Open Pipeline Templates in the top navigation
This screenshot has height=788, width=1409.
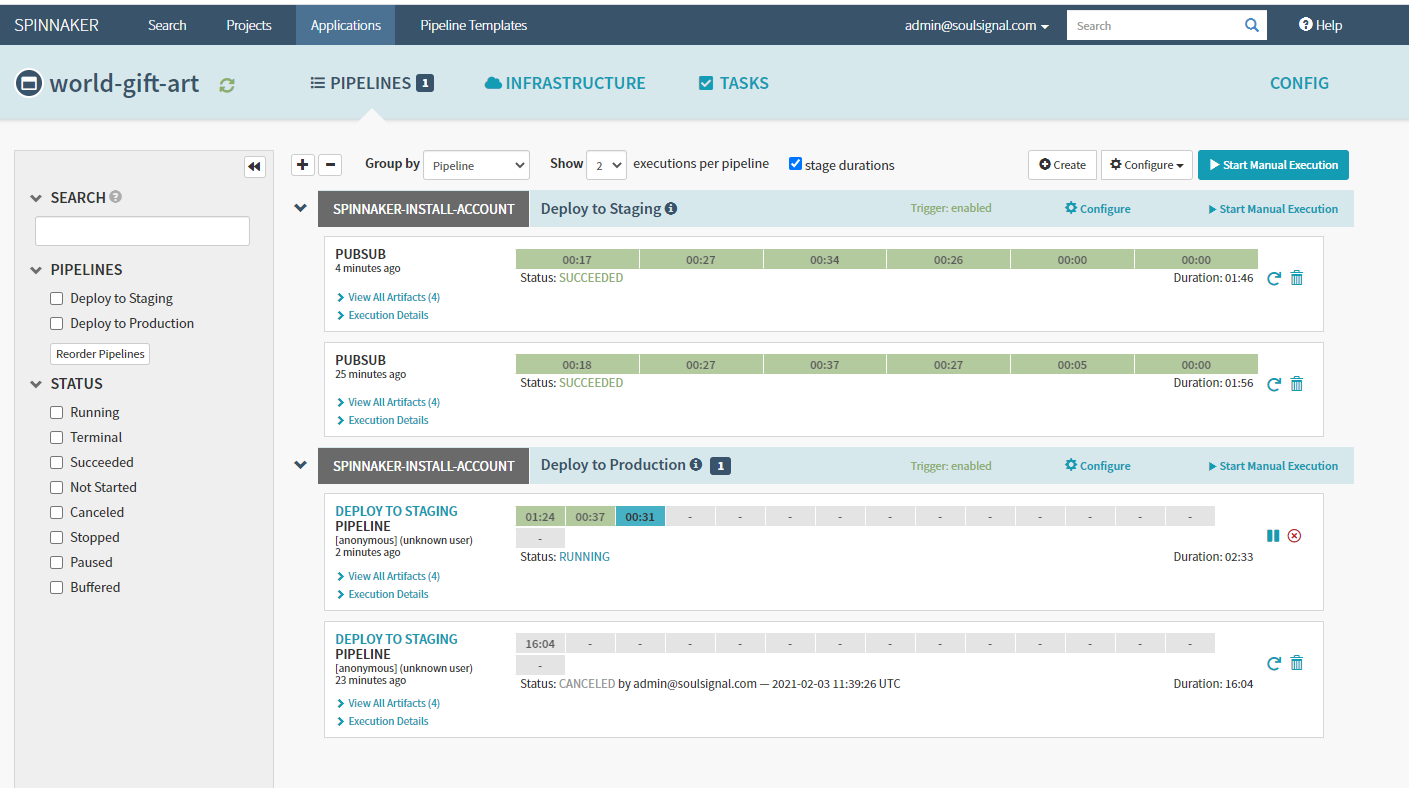(x=473, y=25)
